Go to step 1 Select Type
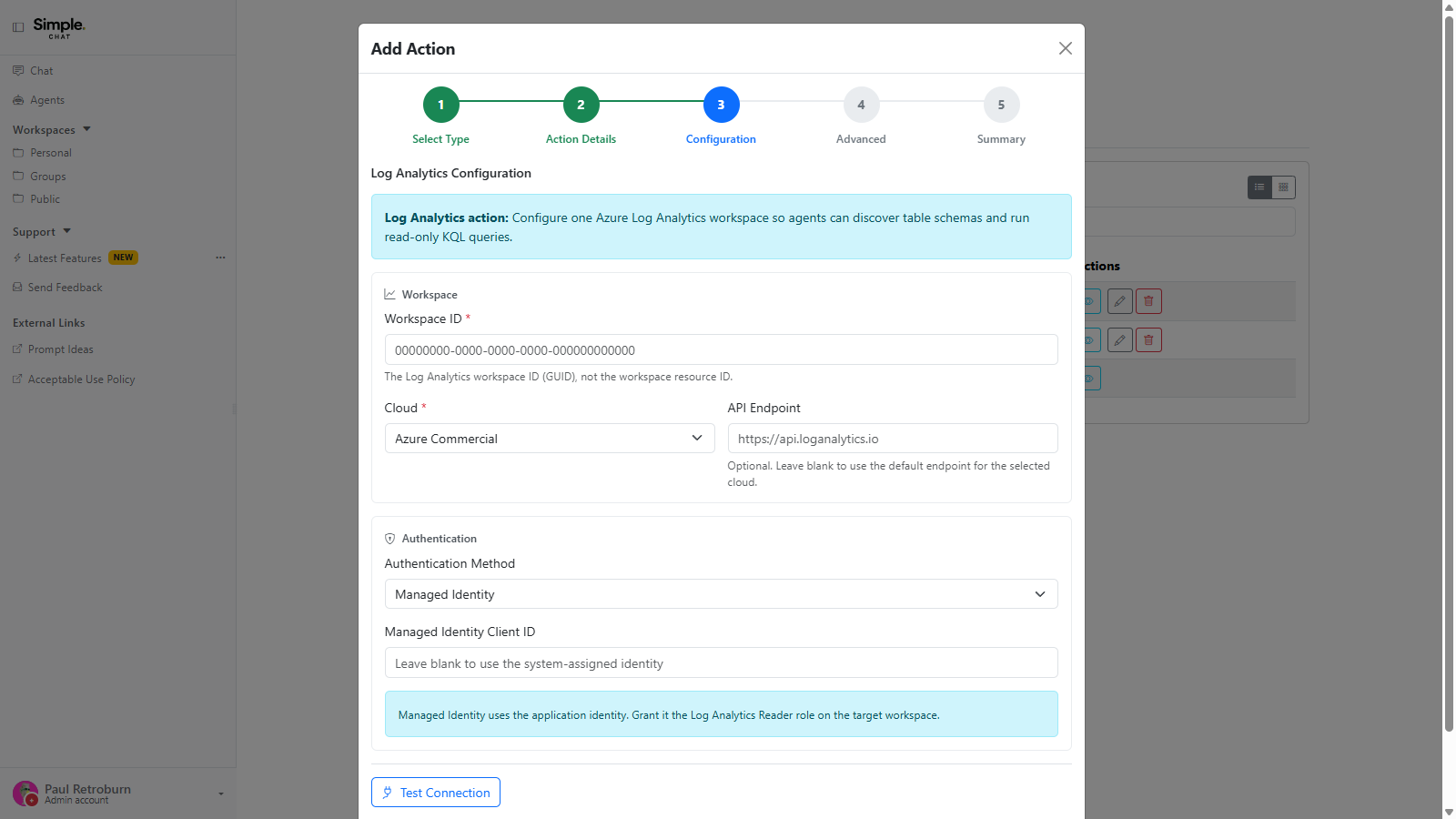Screen dimensions: 1456x819 [441, 105]
